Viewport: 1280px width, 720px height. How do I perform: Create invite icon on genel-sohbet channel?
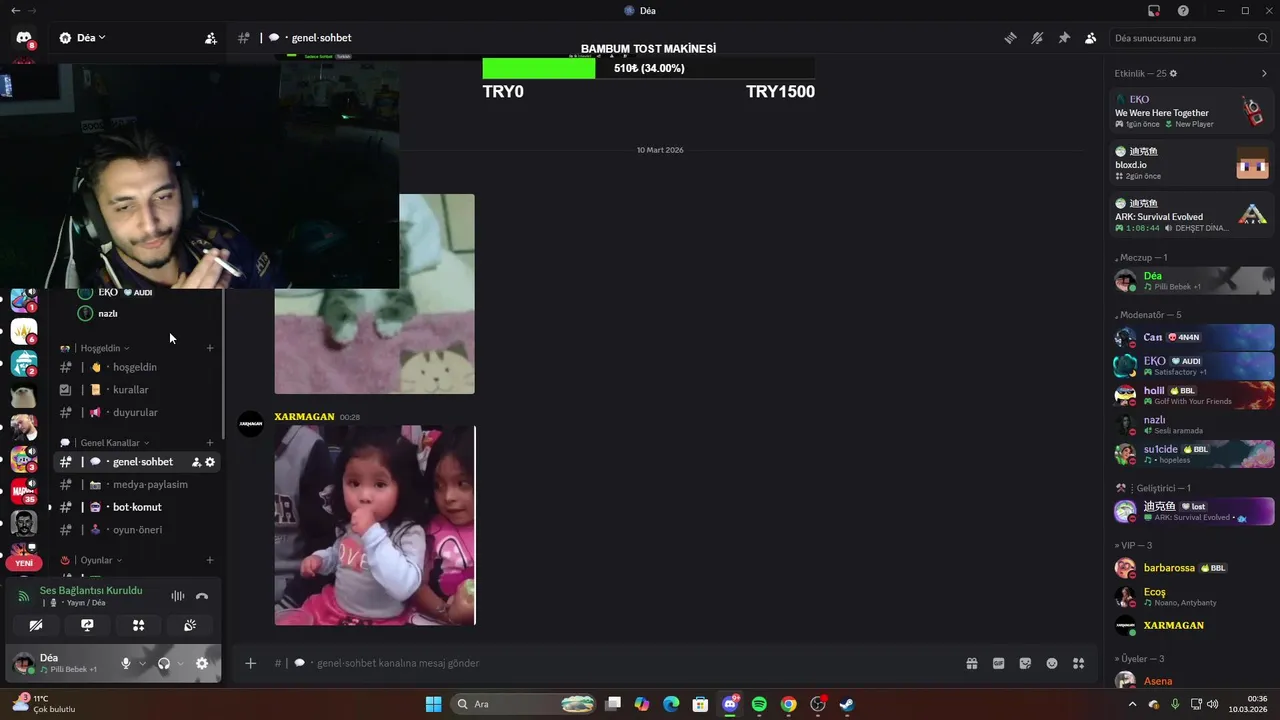pos(196,462)
